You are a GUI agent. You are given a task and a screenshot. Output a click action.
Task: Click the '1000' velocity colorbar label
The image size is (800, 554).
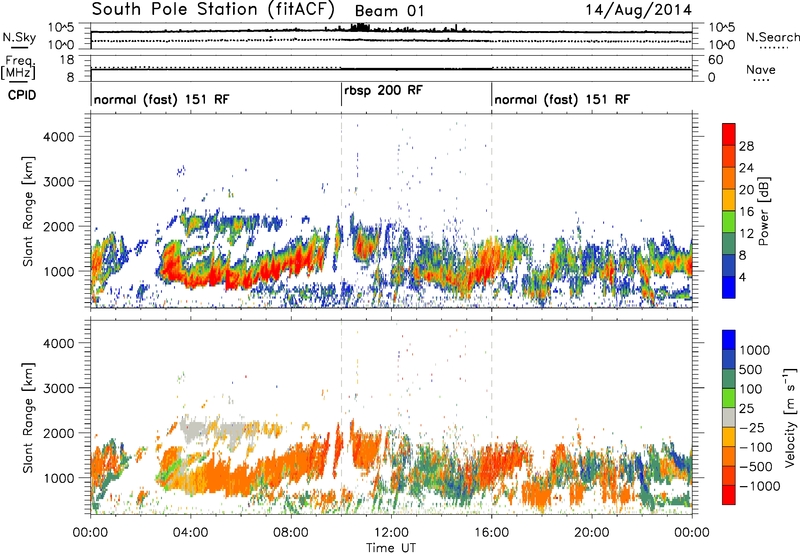pyautogui.click(x=755, y=350)
